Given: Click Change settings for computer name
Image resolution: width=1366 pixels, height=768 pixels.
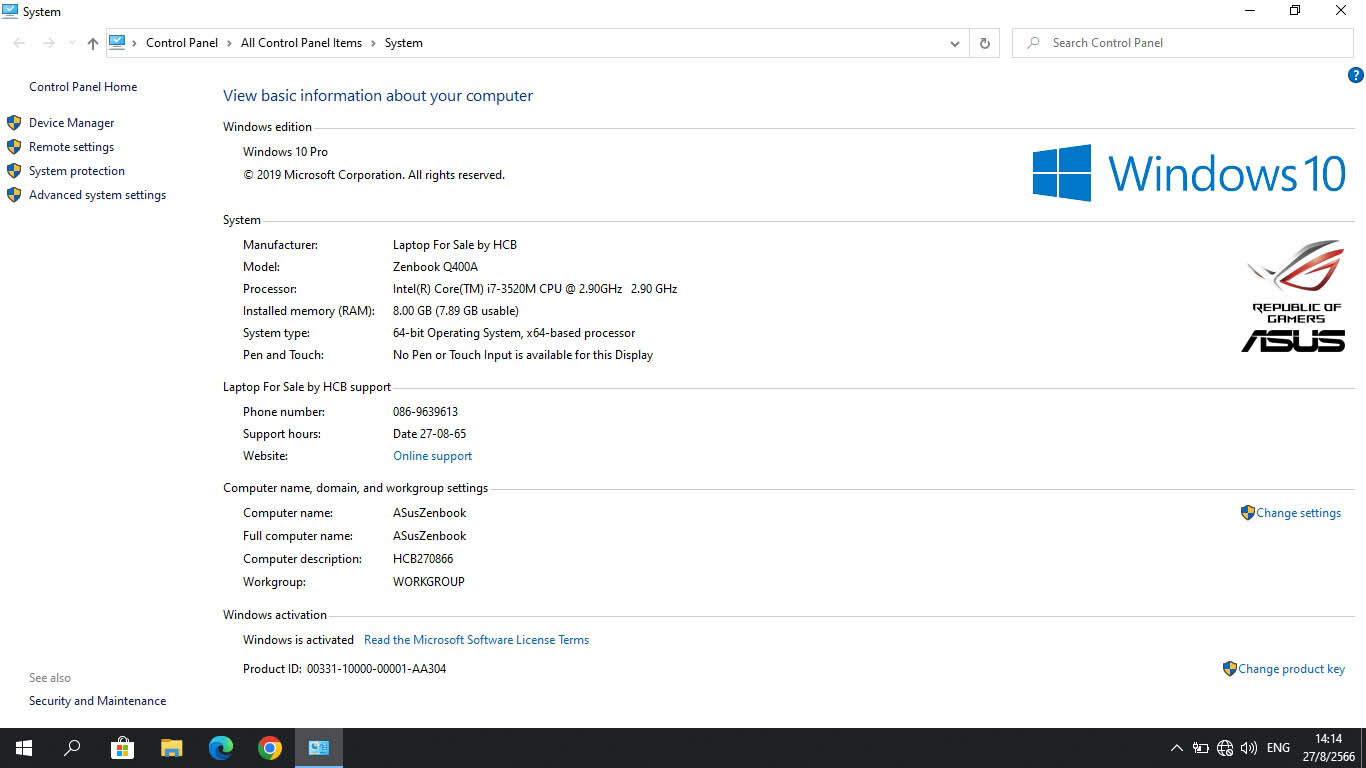Looking at the screenshot, I should pyautogui.click(x=1298, y=513).
